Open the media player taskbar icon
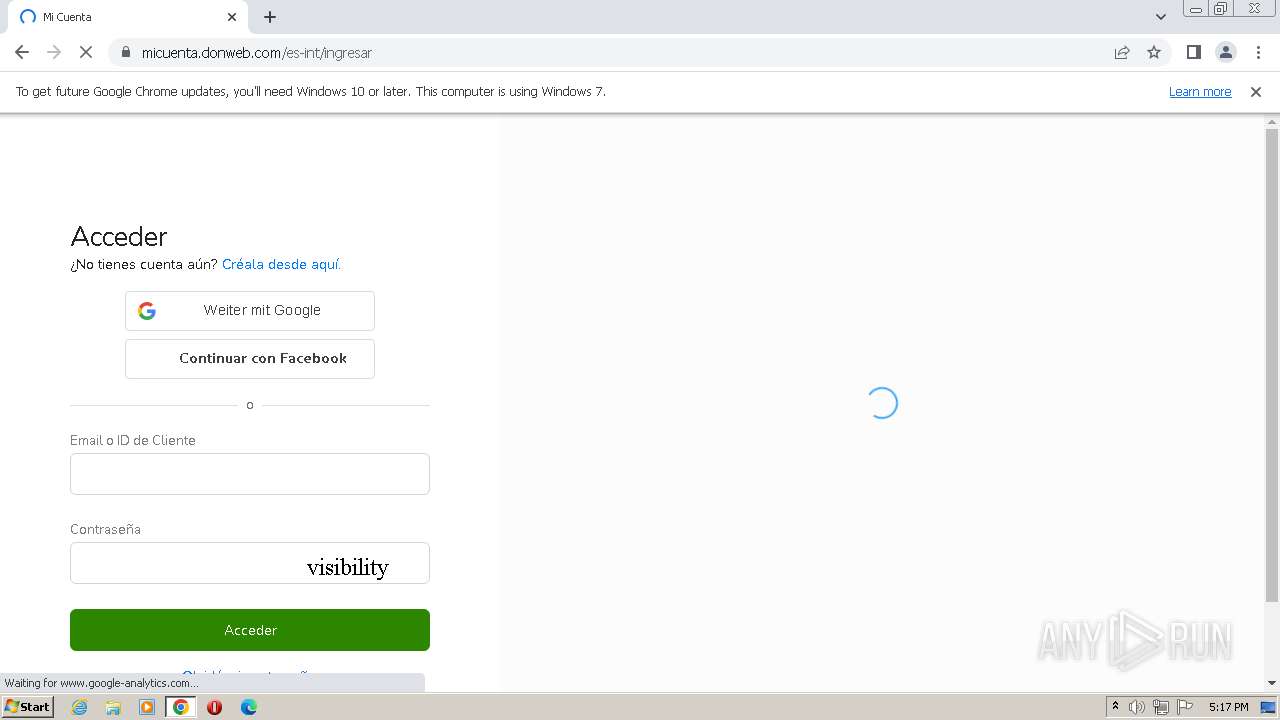This screenshot has width=1280, height=720. (x=147, y=707)
